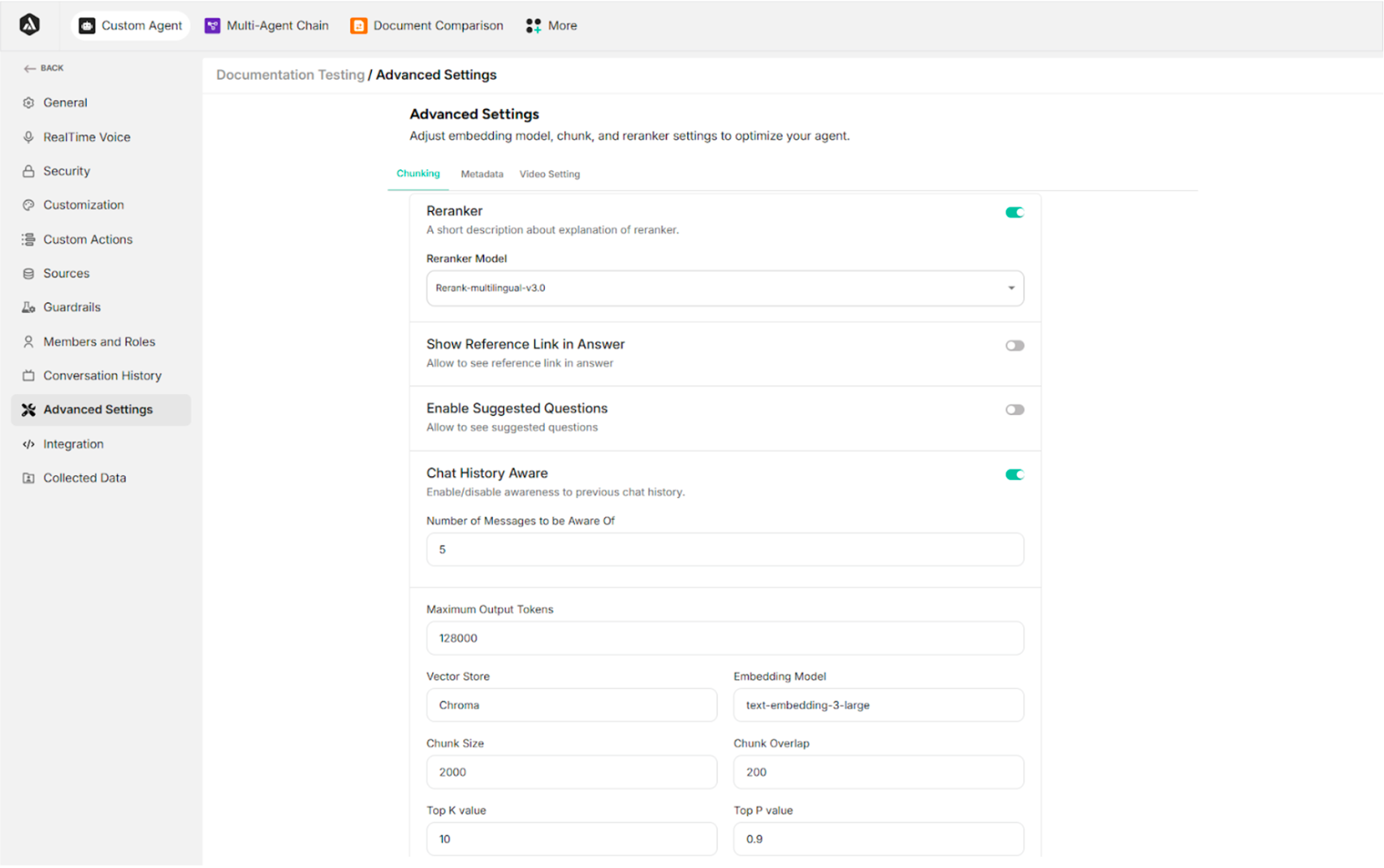Viewport: 1384px width, 868px height.
Task: Disable the Reranker toggle
Action: point(1015,212)
